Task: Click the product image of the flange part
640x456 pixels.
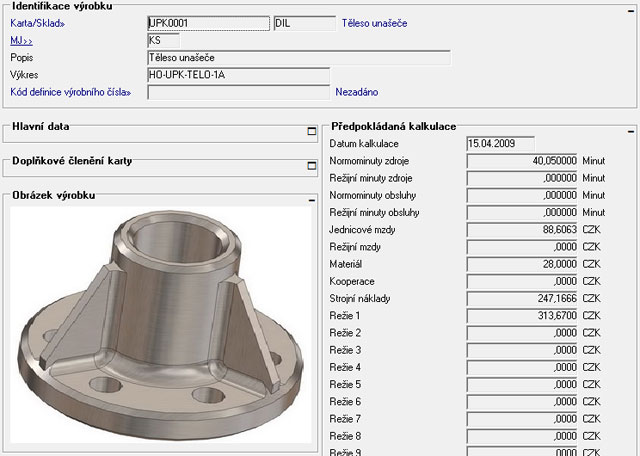Action: pos(161,325)
